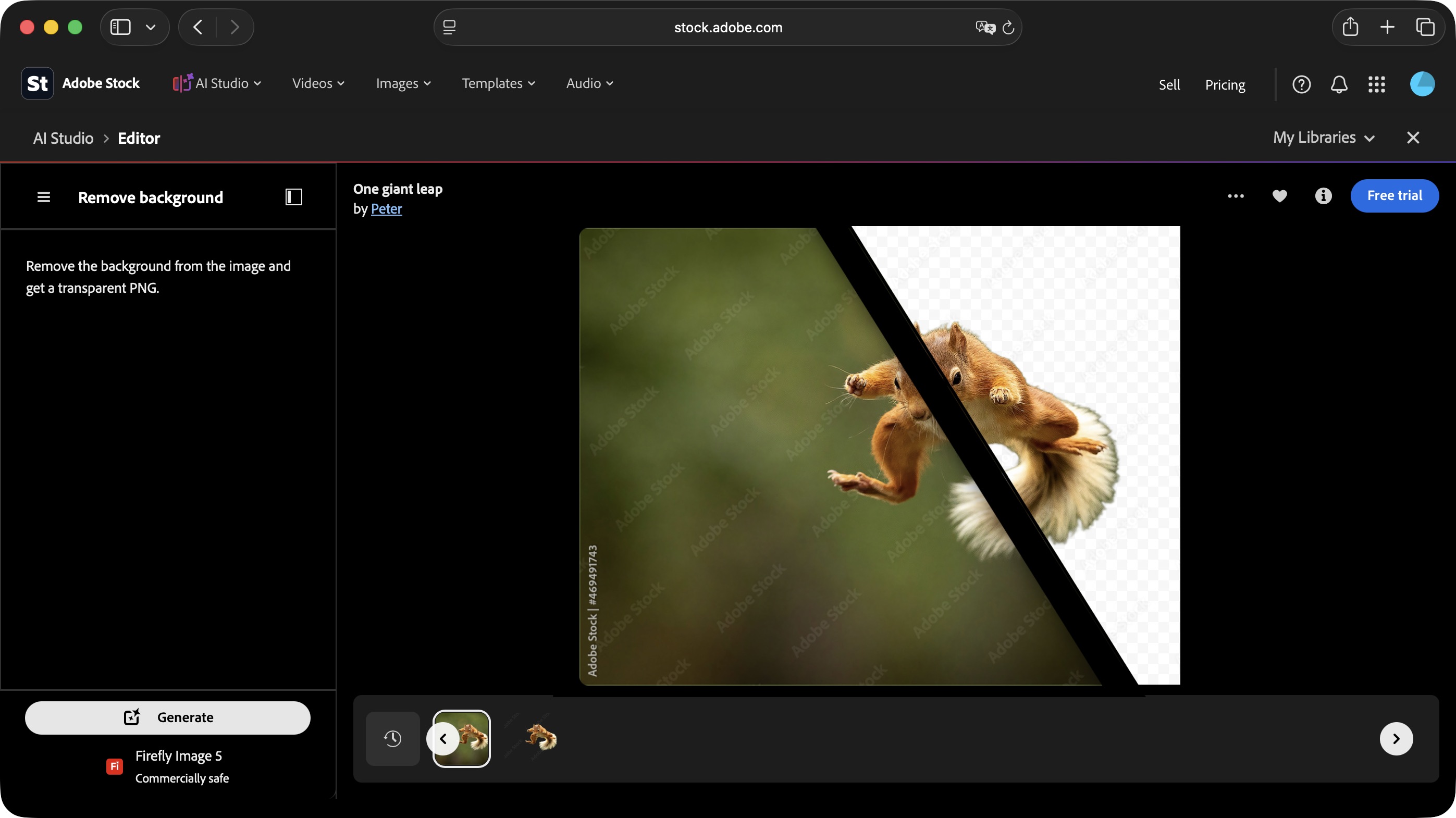Show Safari tab overview icon

pyautogui.click(x=1425, y=27)
